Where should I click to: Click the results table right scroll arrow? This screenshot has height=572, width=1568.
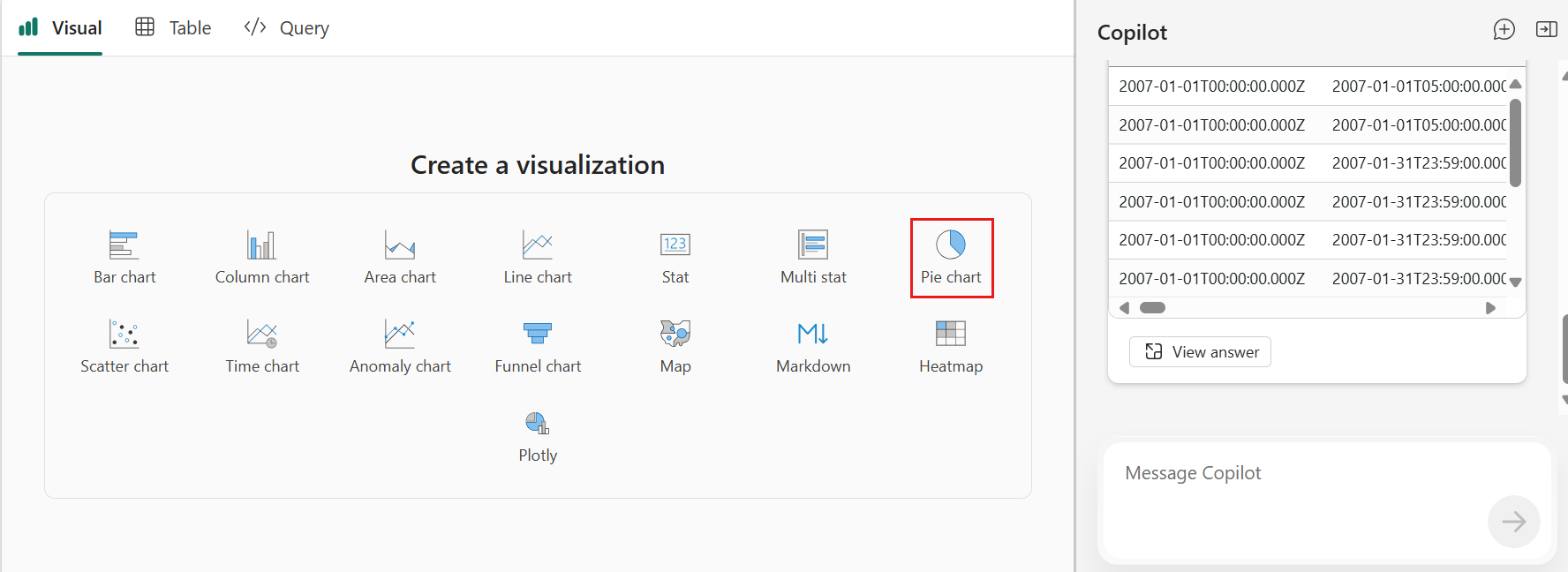coord(1490,308)
